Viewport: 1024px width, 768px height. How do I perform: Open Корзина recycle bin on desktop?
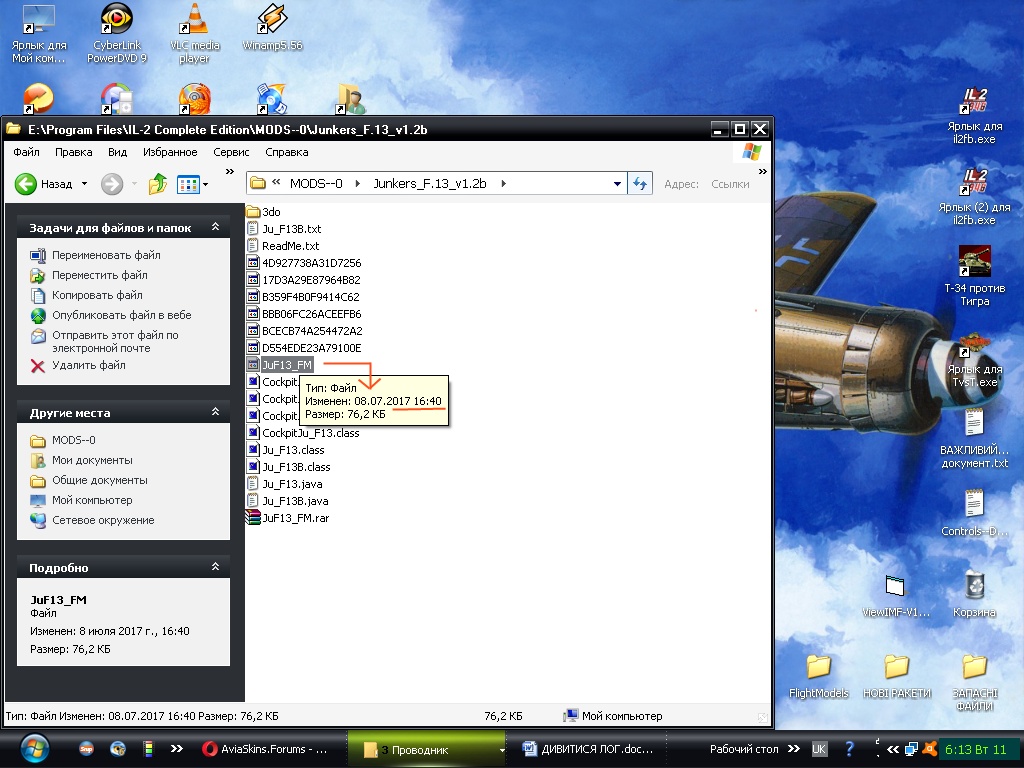(974, 593)
